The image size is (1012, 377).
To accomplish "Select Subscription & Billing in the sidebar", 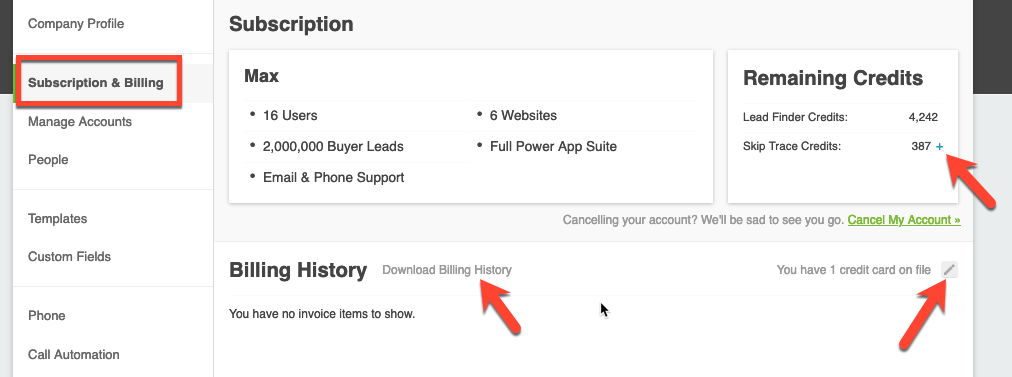I will [x=96, y=83].
